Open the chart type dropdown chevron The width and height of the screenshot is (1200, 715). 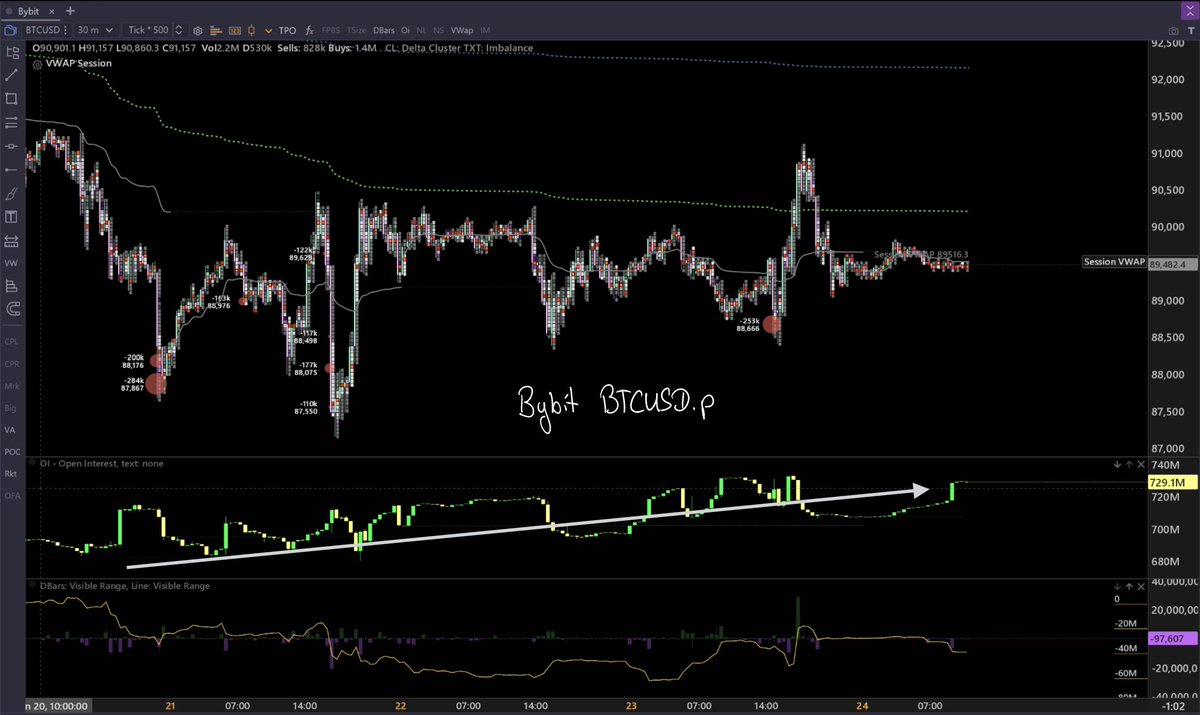click(268, 30)
